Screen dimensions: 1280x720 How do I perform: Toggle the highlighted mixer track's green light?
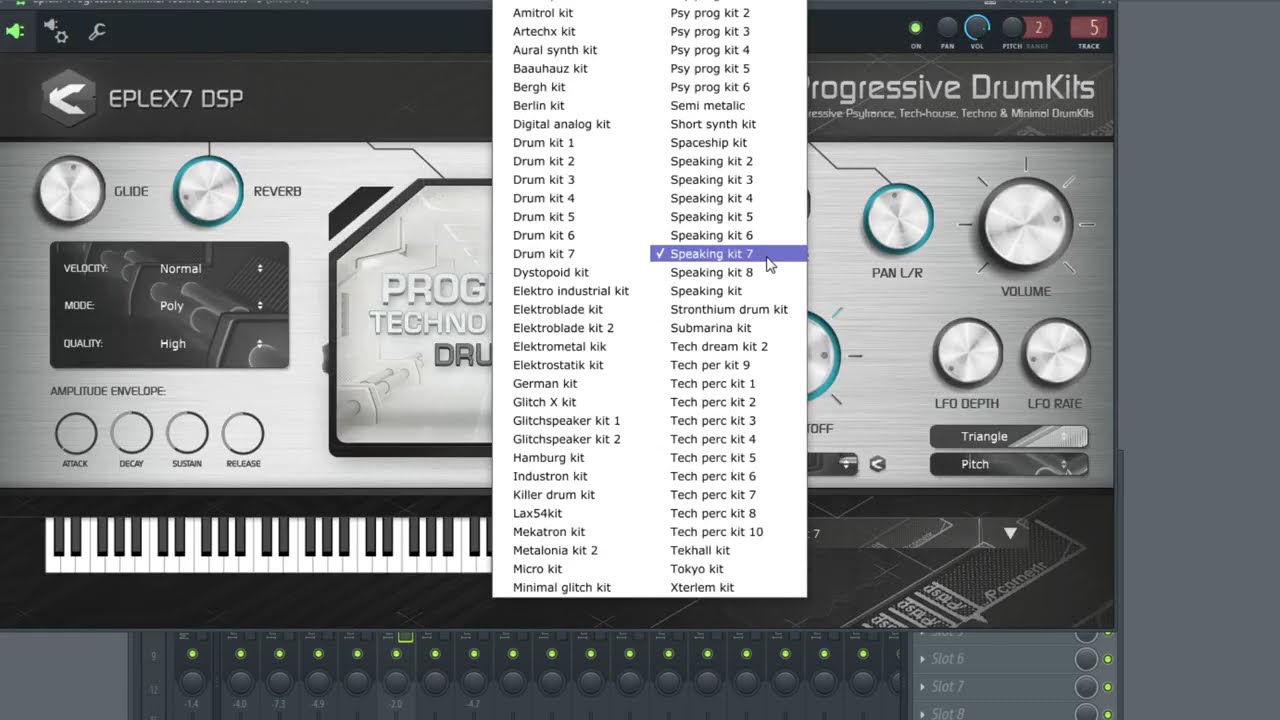(396, 654)
